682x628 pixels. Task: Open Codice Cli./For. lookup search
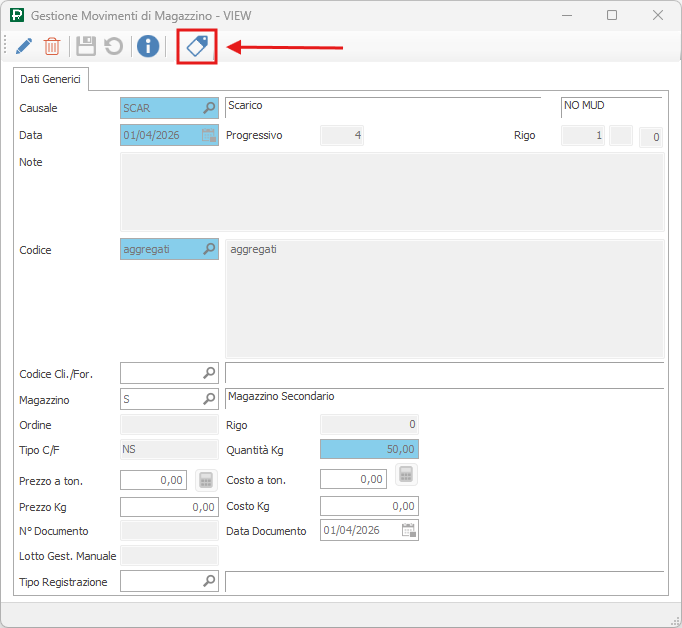click(x=209, y=373)
